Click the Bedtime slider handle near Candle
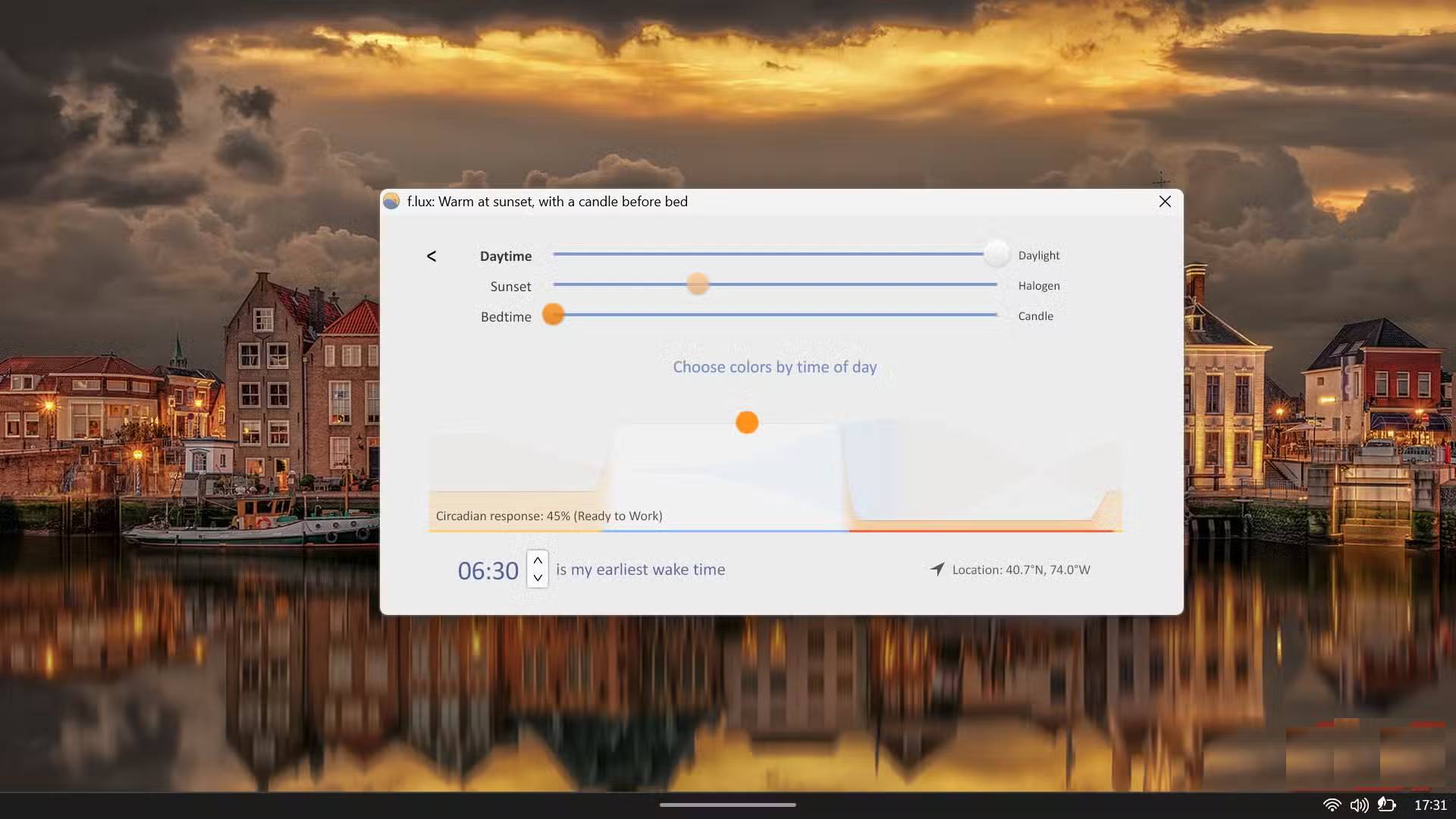This screenshot has width=1456, height=819. 554,315
